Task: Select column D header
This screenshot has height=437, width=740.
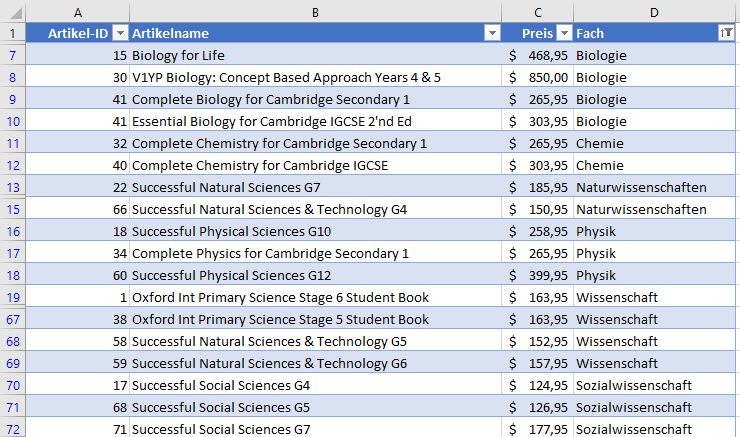Action: (654, 13)
